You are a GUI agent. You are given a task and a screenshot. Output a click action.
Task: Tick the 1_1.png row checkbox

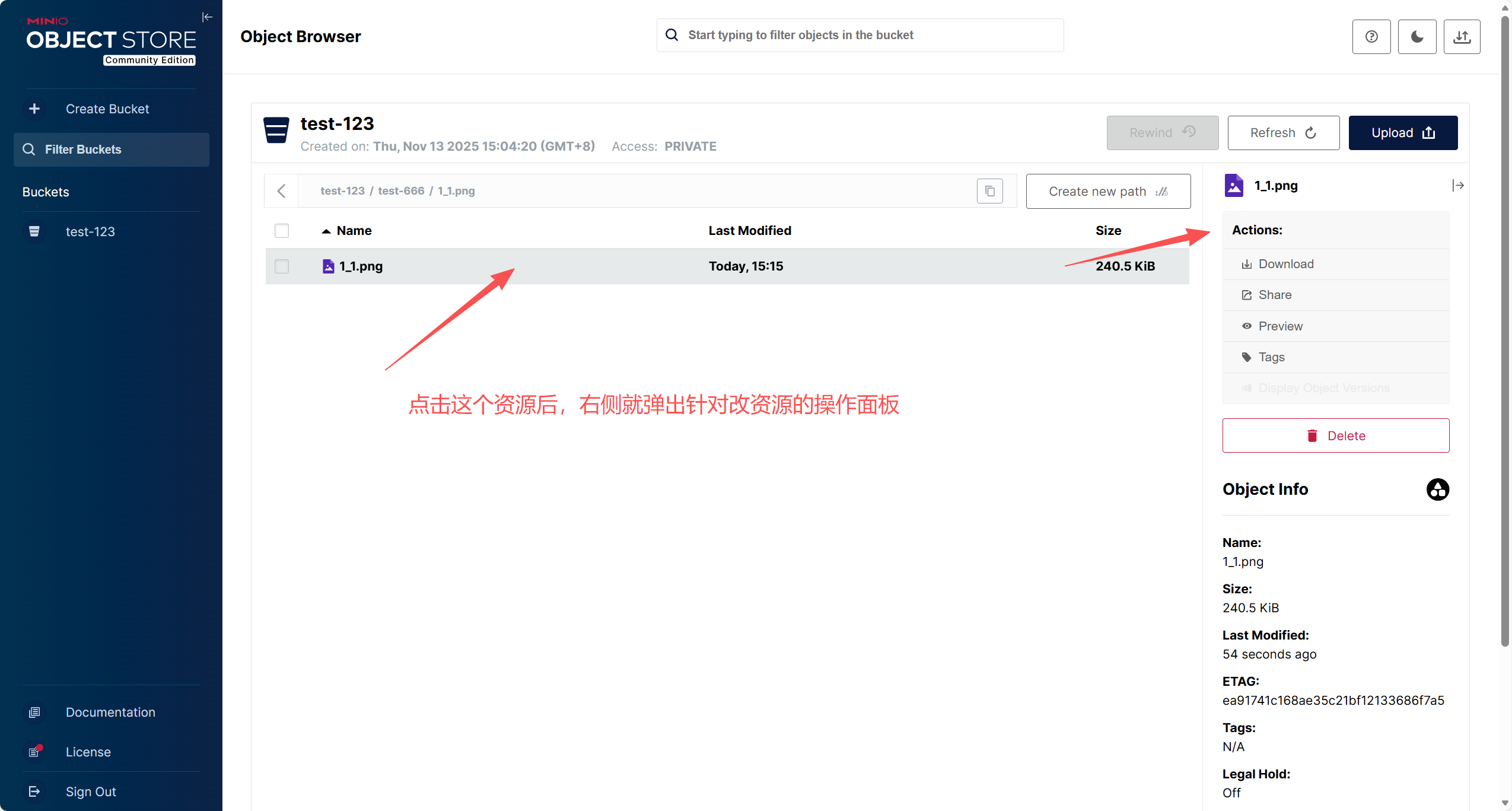pos(282,266)
